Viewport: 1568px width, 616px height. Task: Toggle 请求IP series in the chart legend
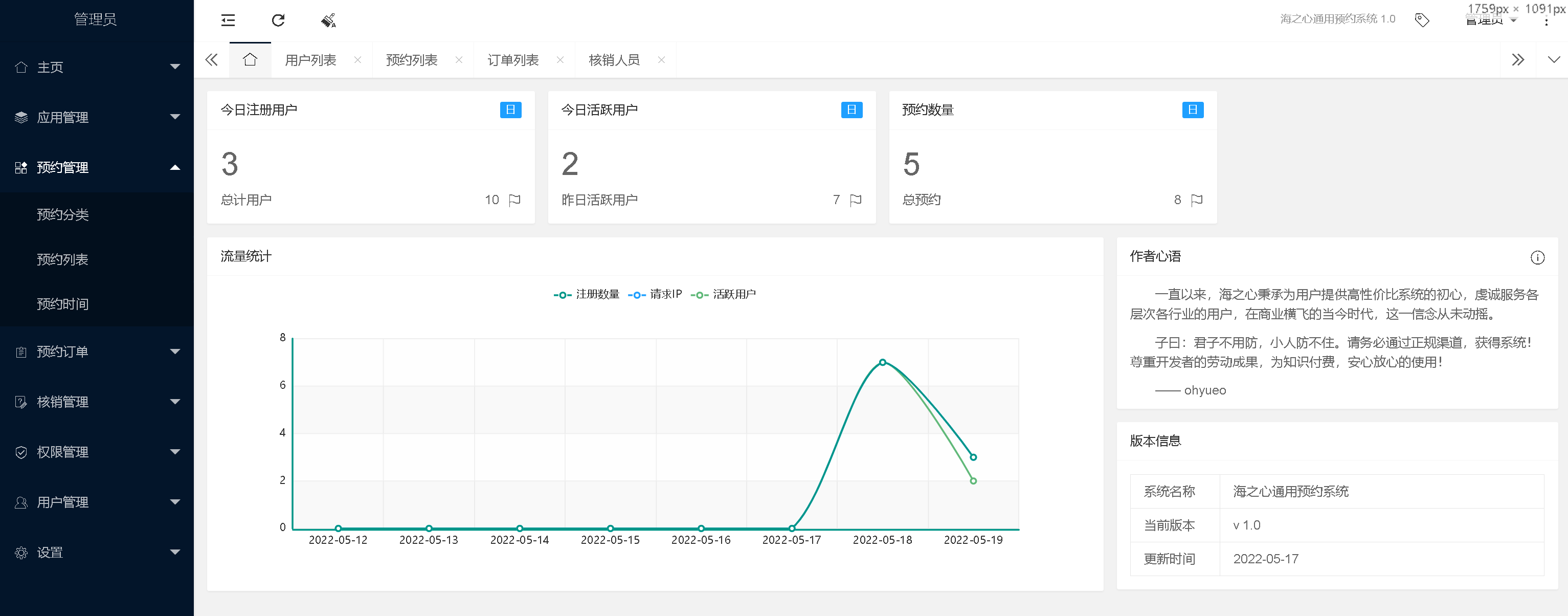[655, 295]
